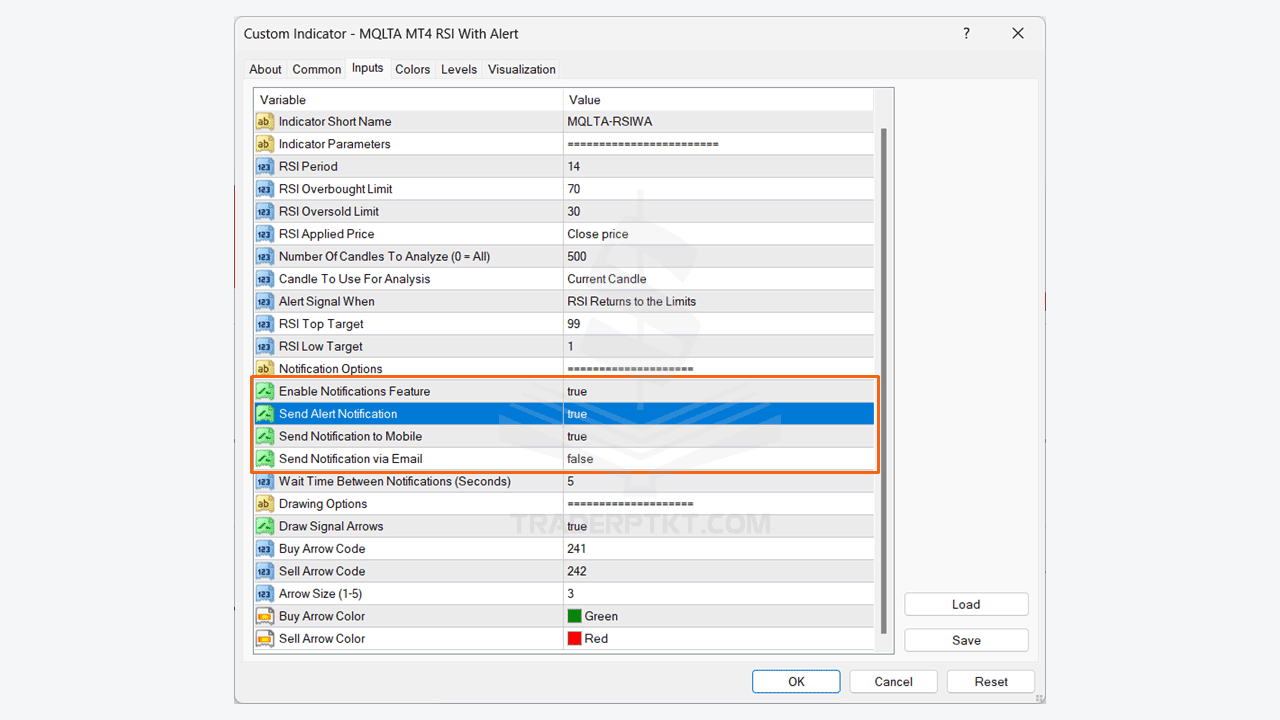Click the icon beside RSI Top Target

click(265, 324)
